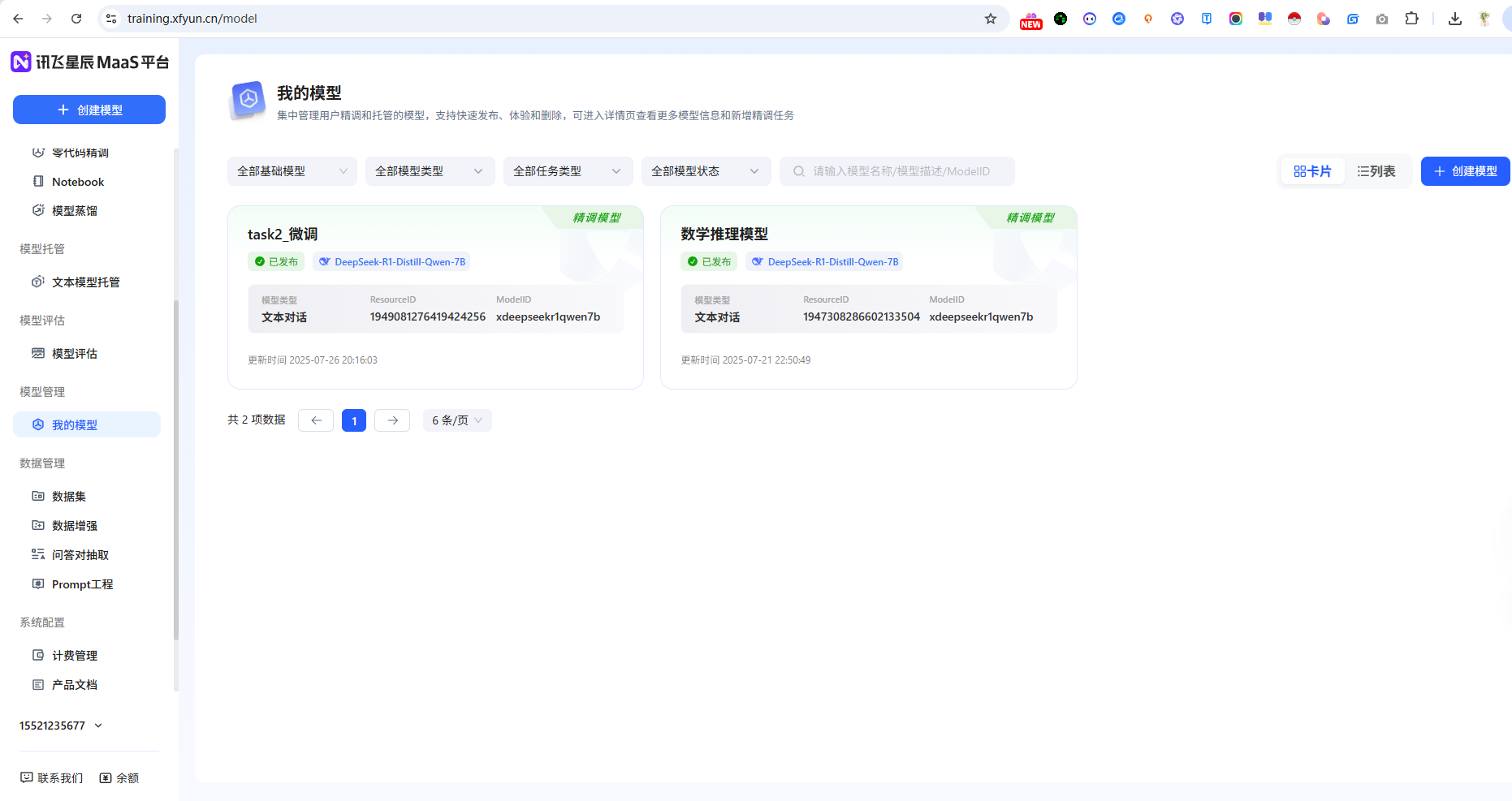
Task: Click DeepSeek-R1-Distill-Qwen-7B tag on 数学推理模型
Action: (824, 261)
